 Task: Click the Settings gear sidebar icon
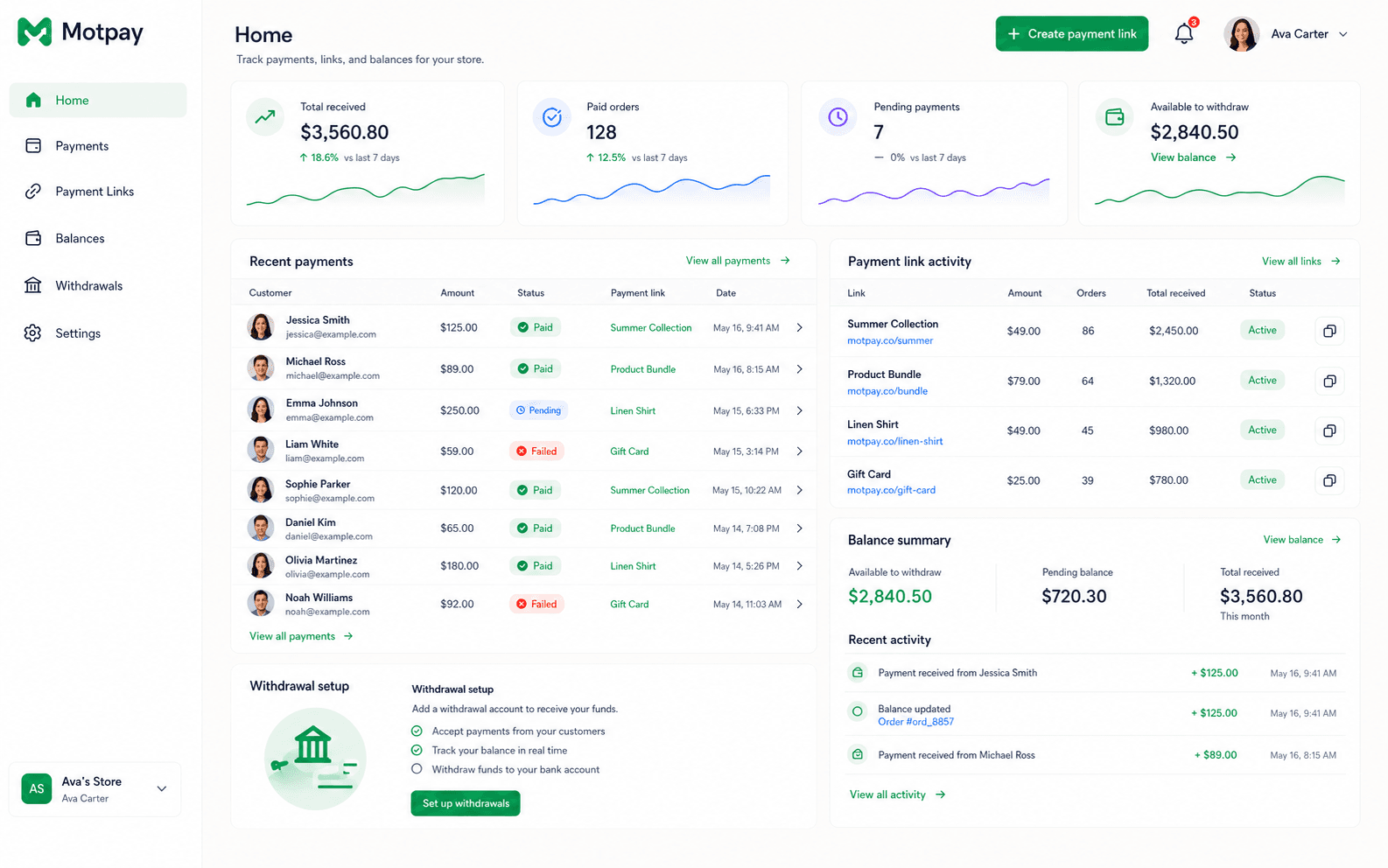click(33, 332)
